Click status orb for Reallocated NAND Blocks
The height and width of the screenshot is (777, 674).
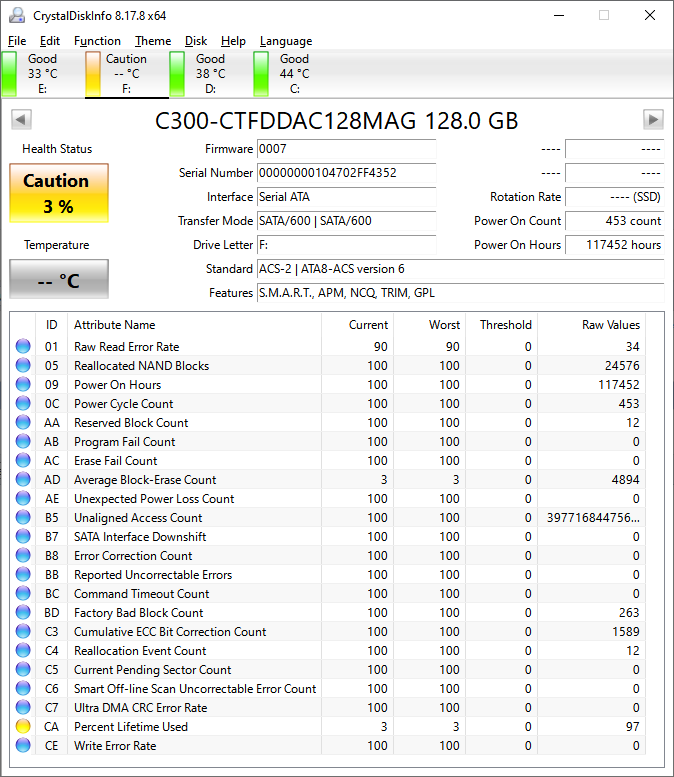pos(23,365)
